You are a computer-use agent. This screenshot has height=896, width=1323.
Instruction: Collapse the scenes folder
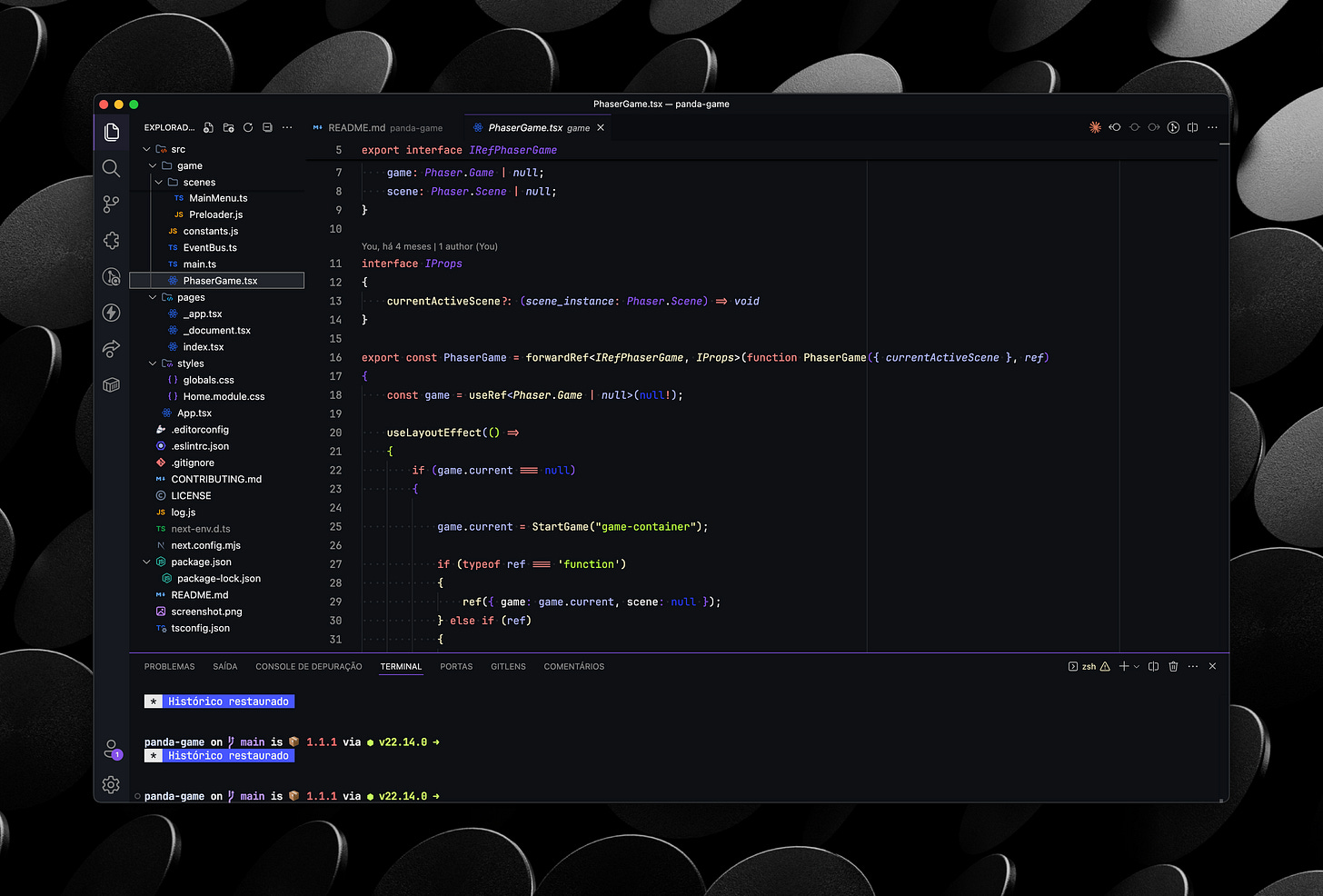click(159, 182)
